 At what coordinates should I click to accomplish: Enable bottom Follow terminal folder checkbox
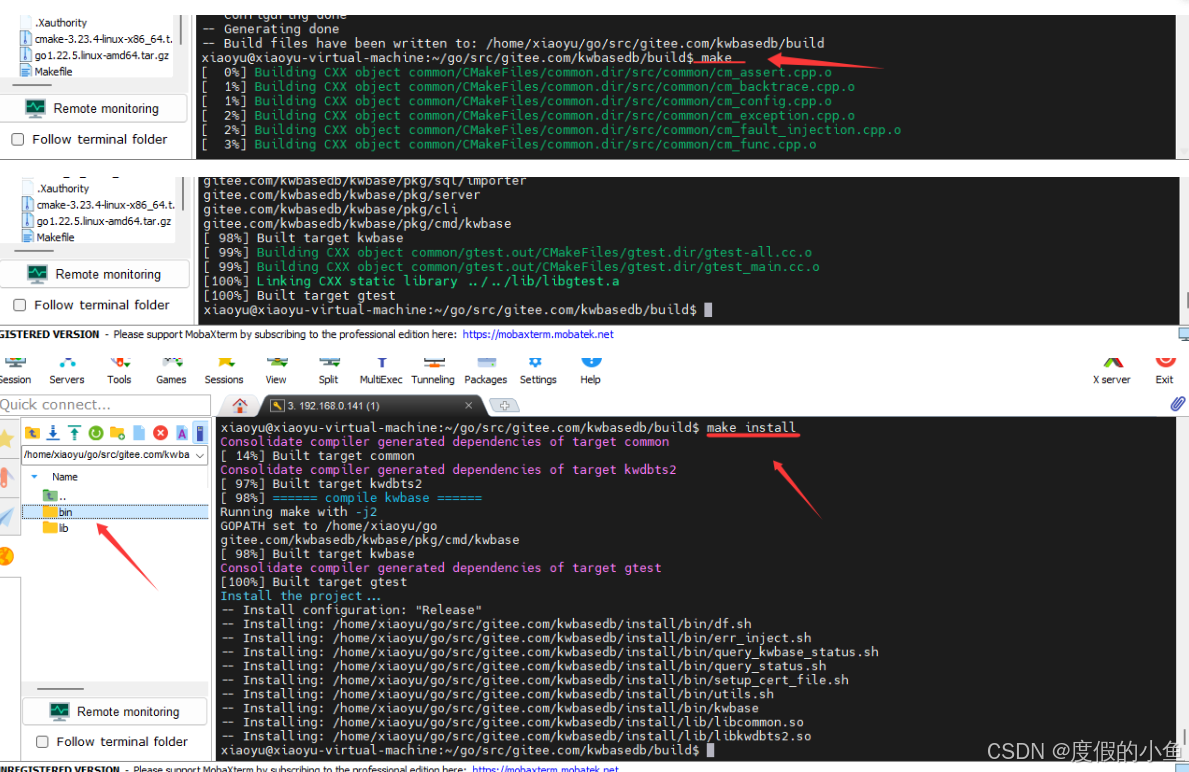click(43, 742)
